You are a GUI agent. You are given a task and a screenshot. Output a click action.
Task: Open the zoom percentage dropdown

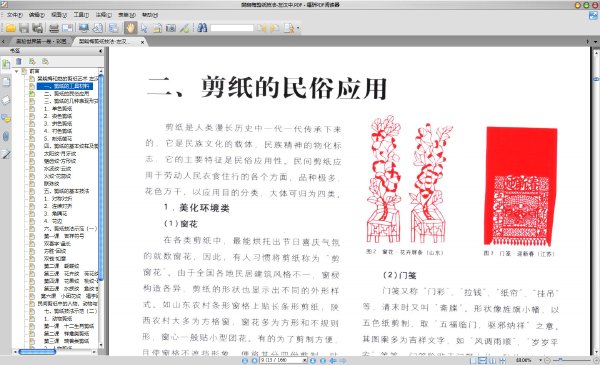541,360
